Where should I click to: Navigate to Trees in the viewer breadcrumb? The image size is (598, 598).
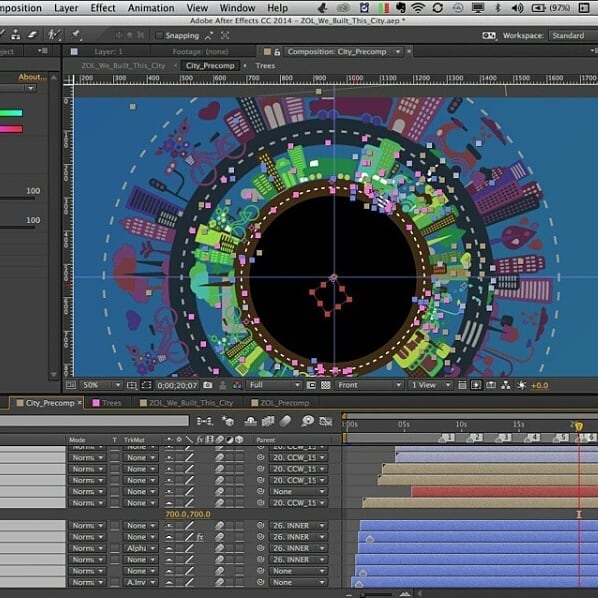tap(265, 66)
